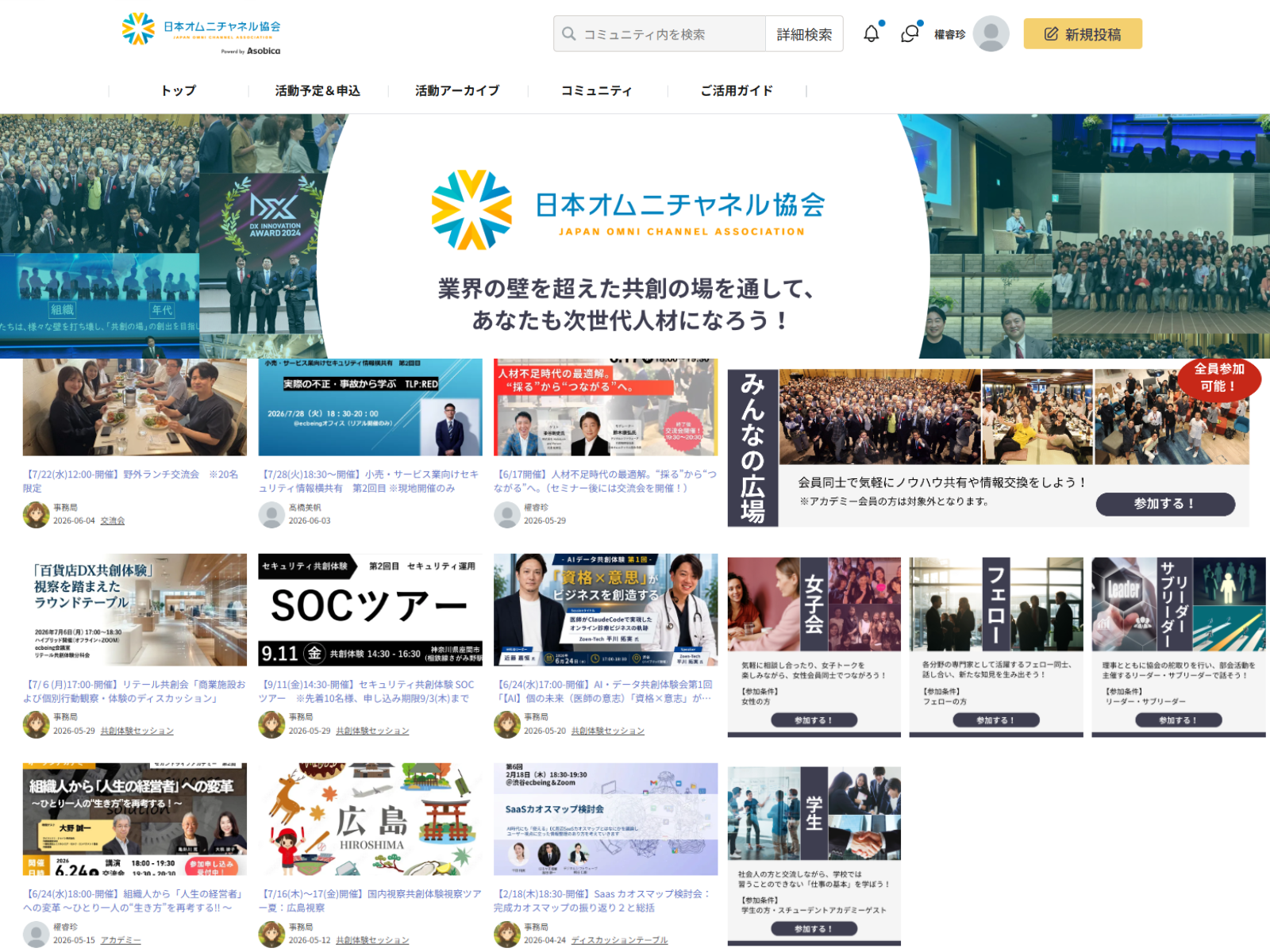Click the アカデミー category tag

pos(121,940)
